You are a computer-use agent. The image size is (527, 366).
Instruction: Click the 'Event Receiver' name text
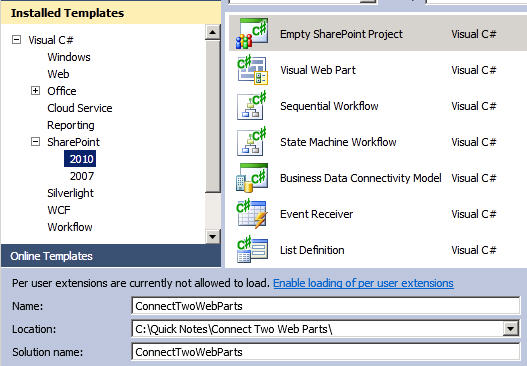(x=316, y=214)
